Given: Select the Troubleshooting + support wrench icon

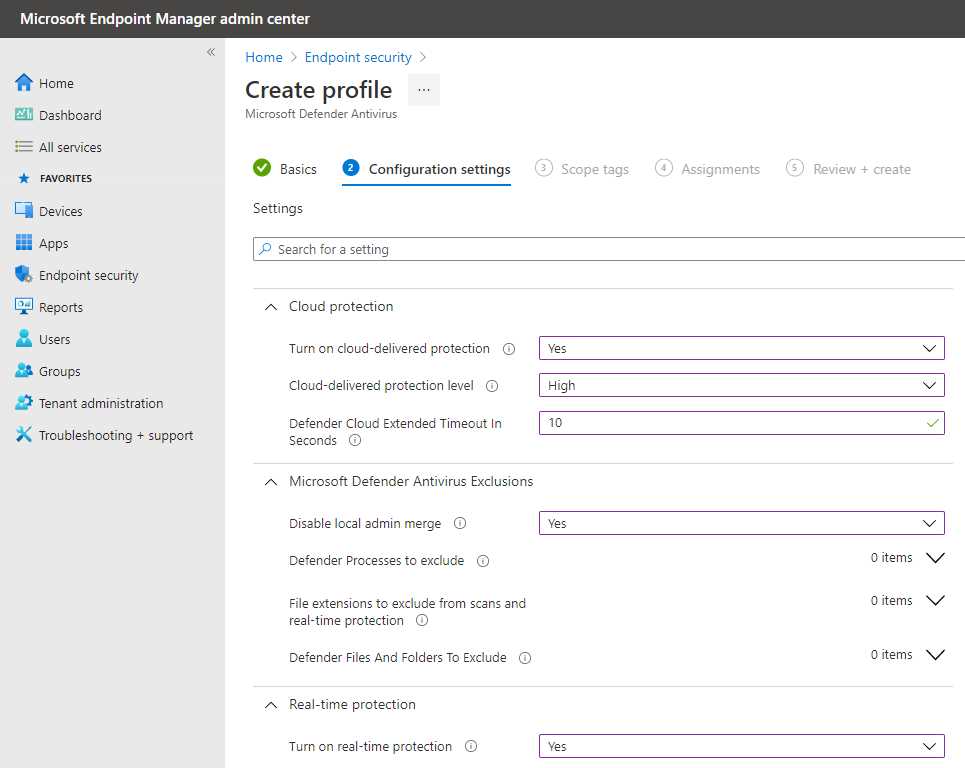Looking at the screenshot, I should tap(22, 435).
